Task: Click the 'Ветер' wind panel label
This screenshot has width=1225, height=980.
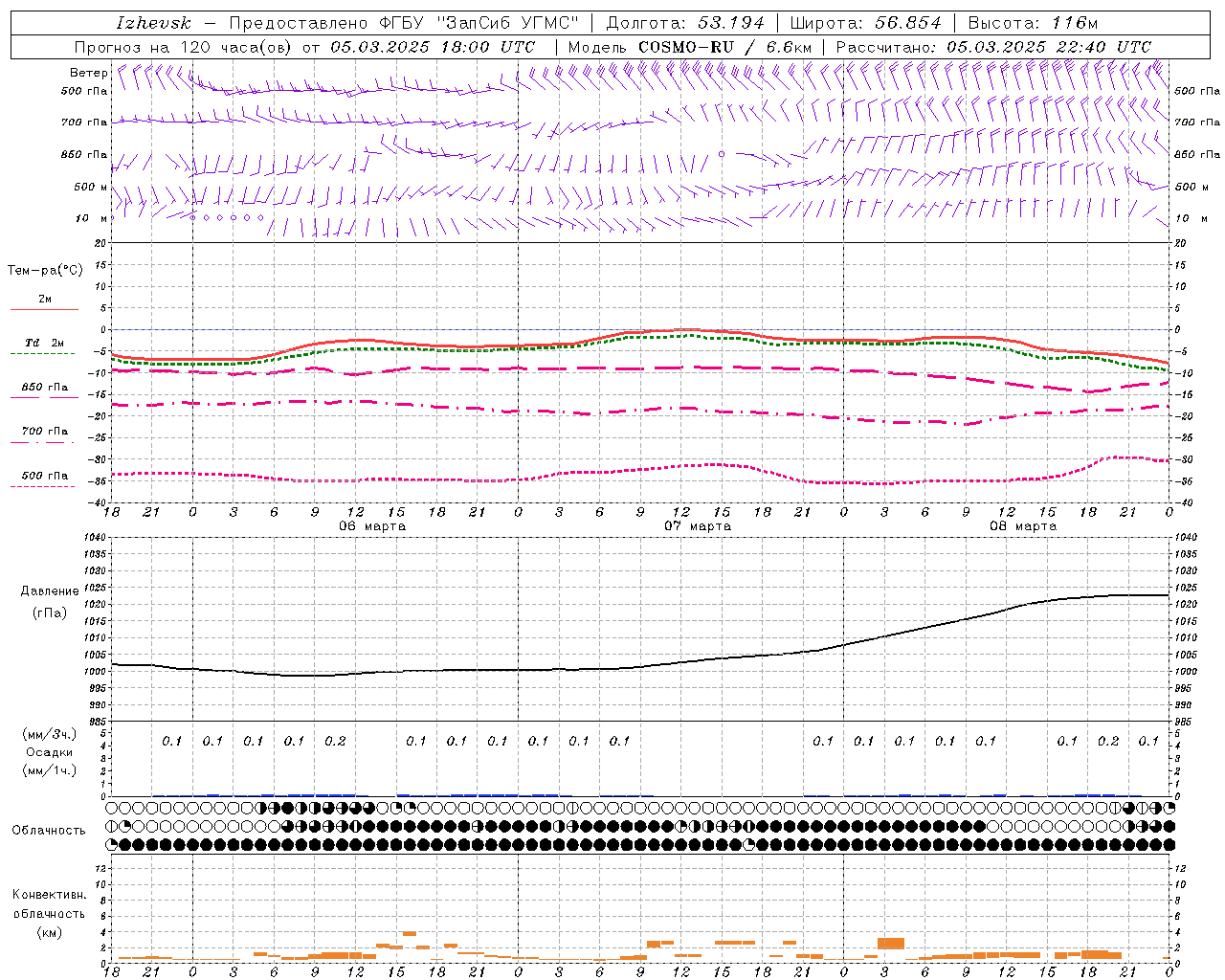Action: (x=88, y=73)
